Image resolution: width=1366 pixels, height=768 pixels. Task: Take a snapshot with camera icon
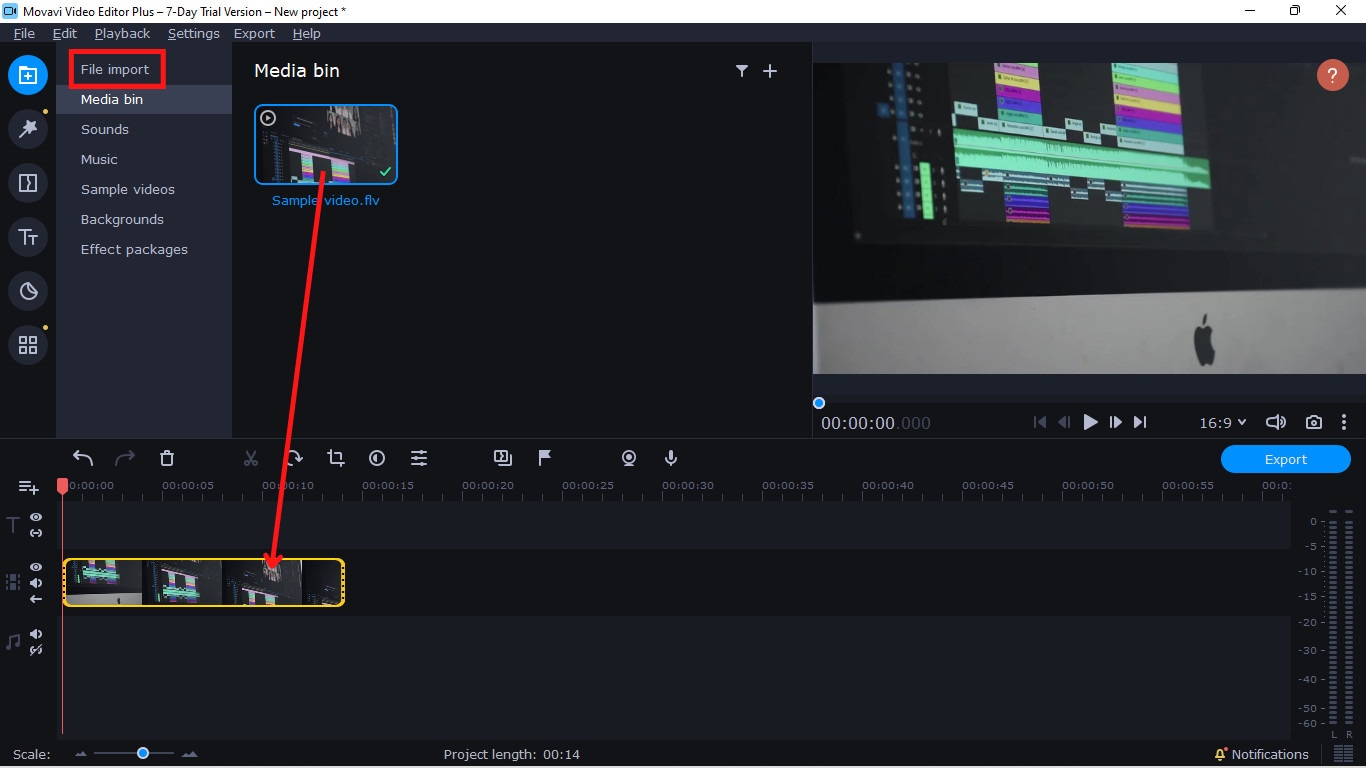click(1314, 422)
